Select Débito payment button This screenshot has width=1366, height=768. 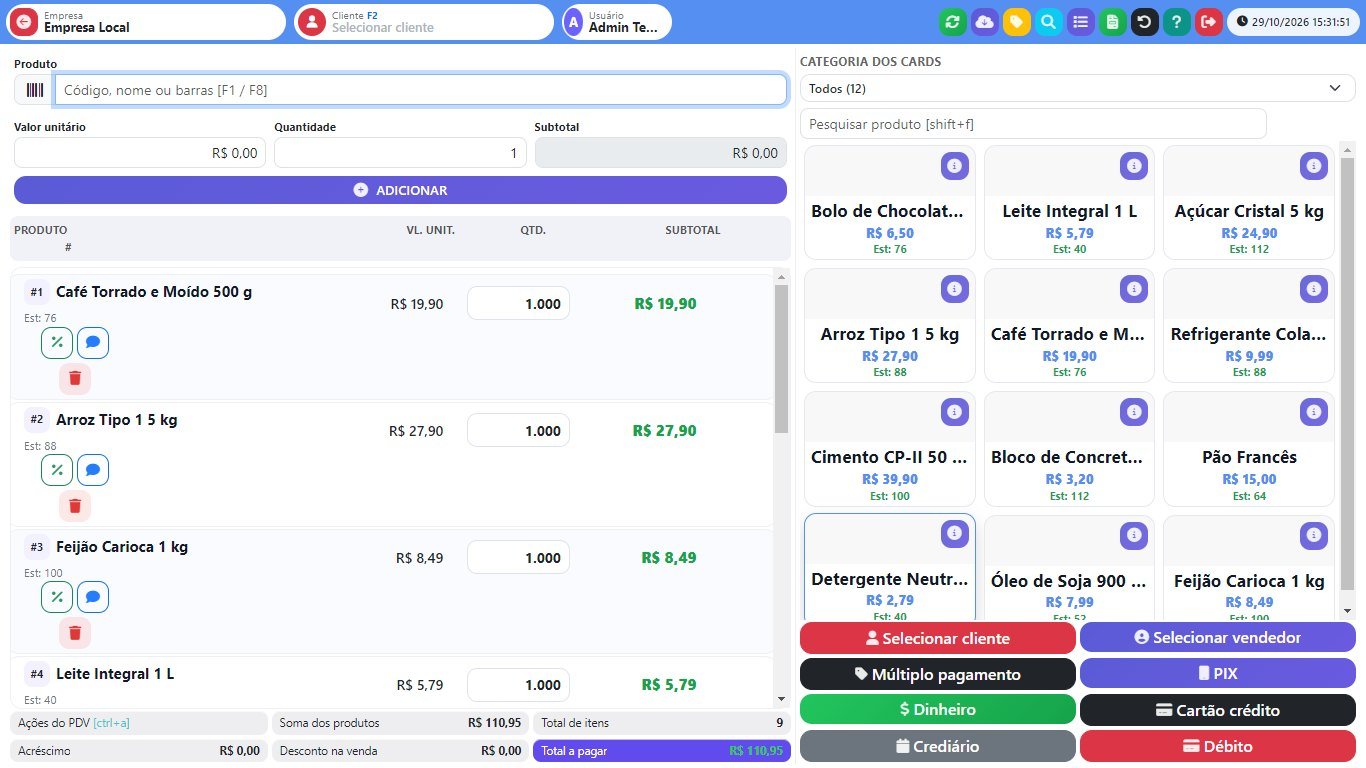click(x=1218, y=746)
